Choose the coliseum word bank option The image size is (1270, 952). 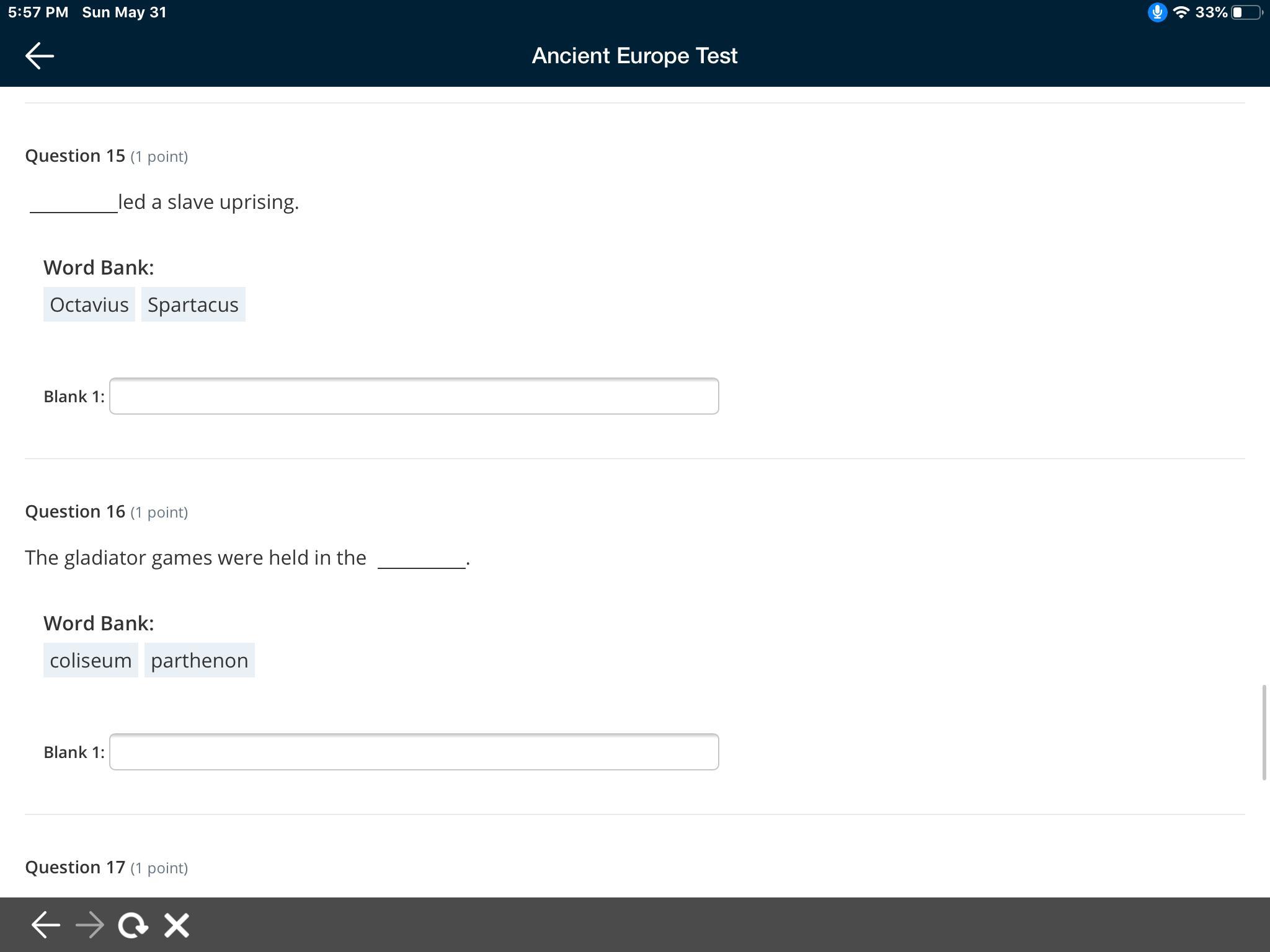point(91,660)
